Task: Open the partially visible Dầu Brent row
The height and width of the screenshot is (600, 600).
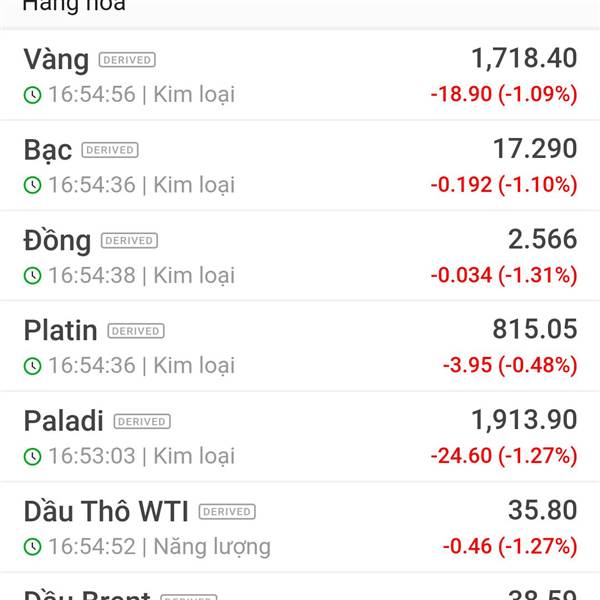Action: click(x=300, y=587)
